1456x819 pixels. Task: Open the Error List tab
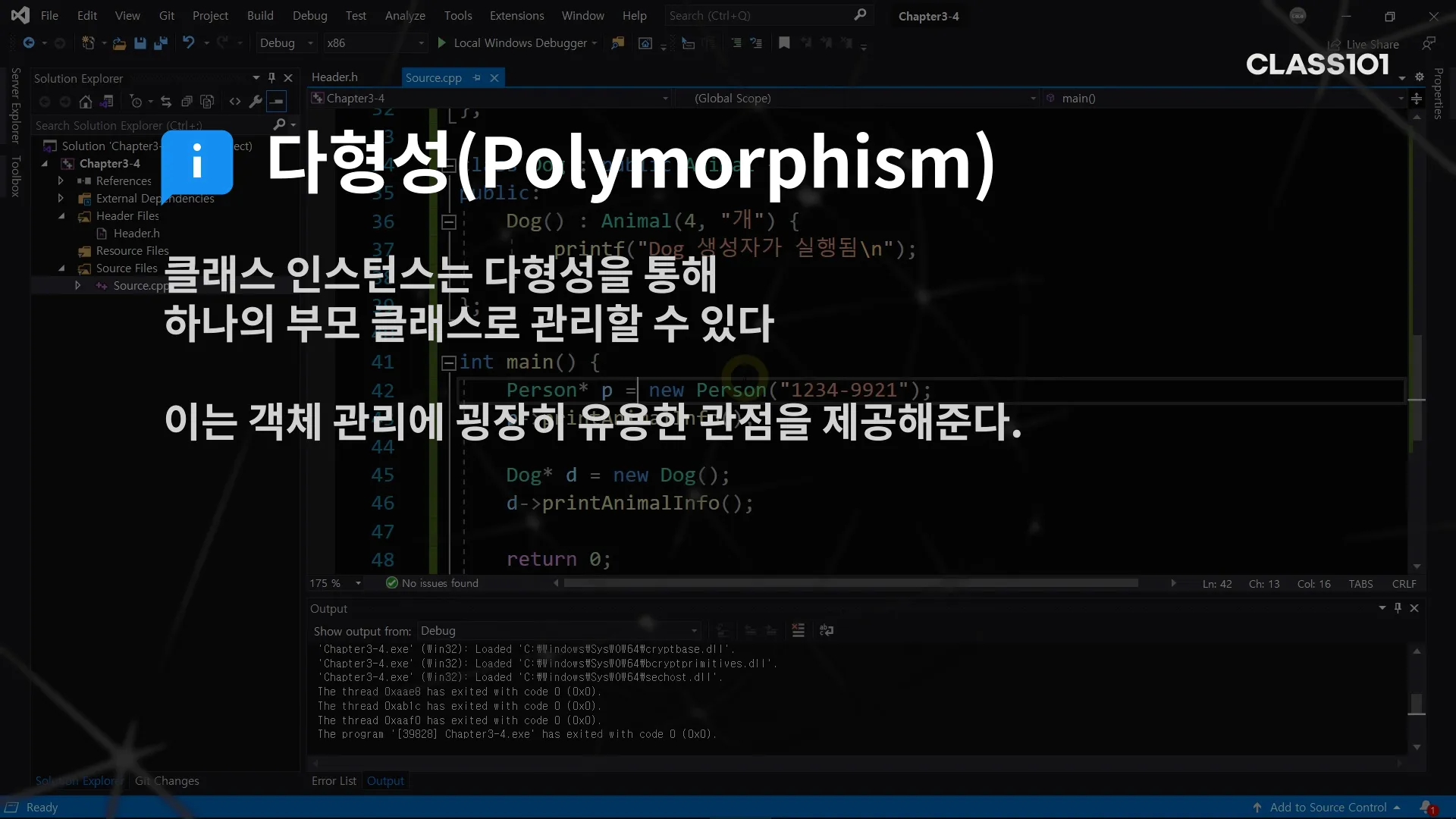[x=334, y=780]
